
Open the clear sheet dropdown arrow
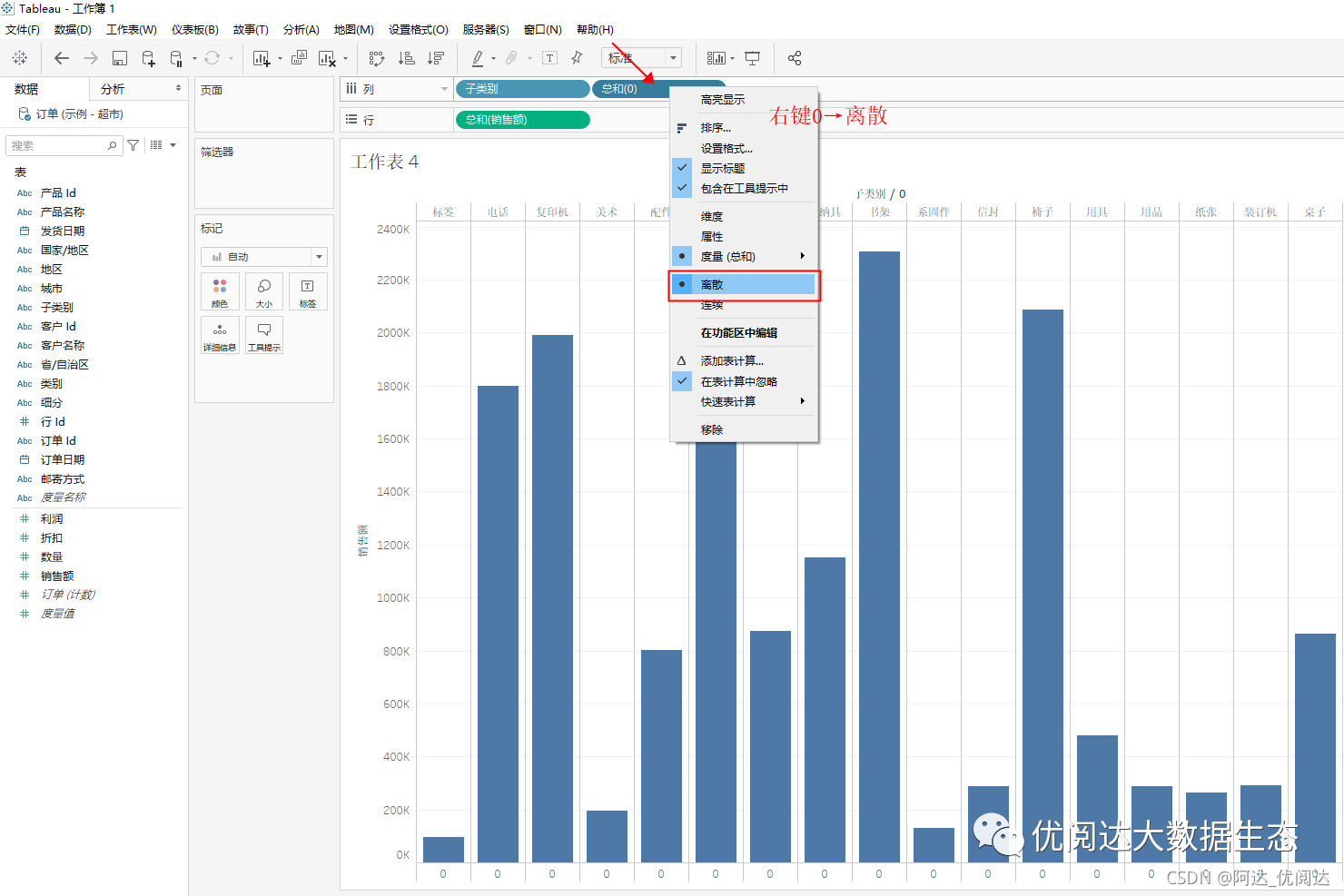click(x=346, y=59)
